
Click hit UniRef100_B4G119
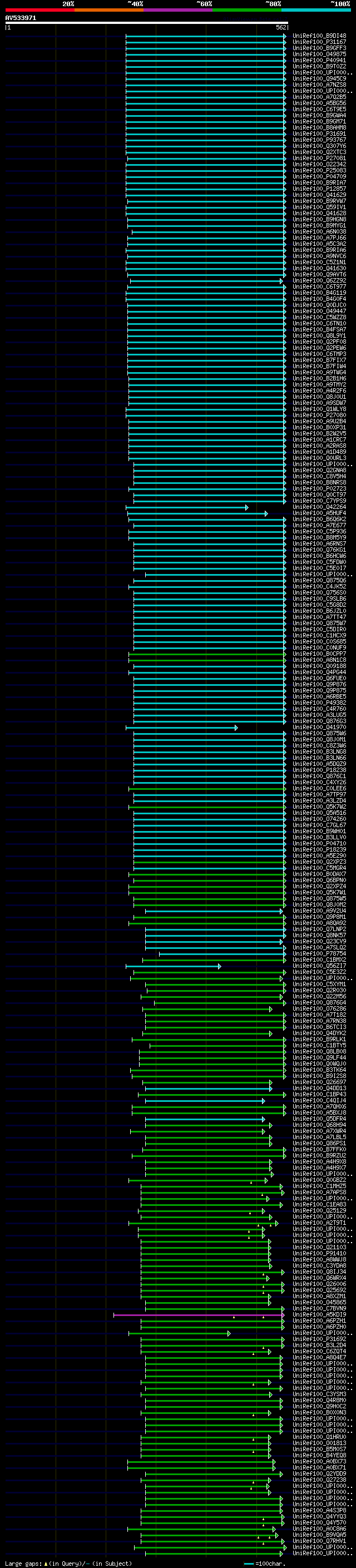(x=319, y=293)
